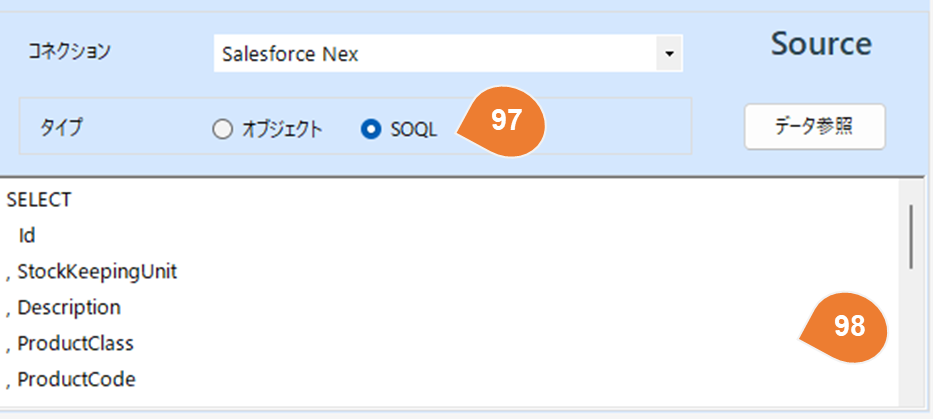Click the StockKeepingUnit line in the query

tap(96, 271)
